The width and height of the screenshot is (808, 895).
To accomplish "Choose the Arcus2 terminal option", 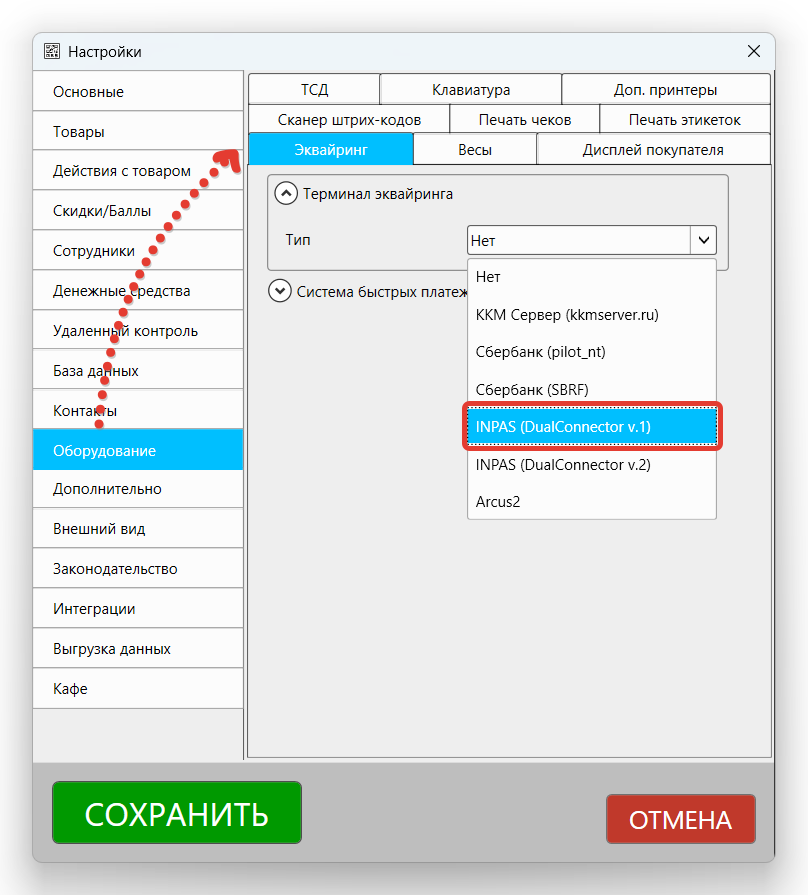I will point(592,501).
